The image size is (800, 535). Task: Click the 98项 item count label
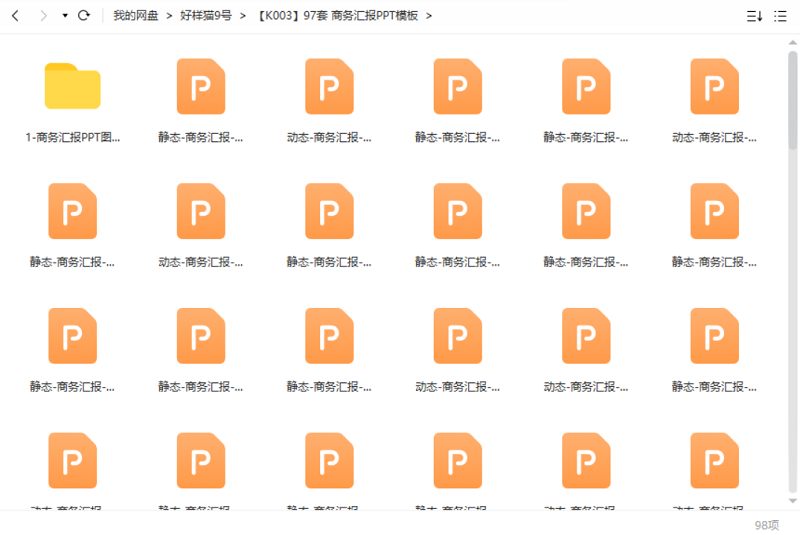click(766, 524)
